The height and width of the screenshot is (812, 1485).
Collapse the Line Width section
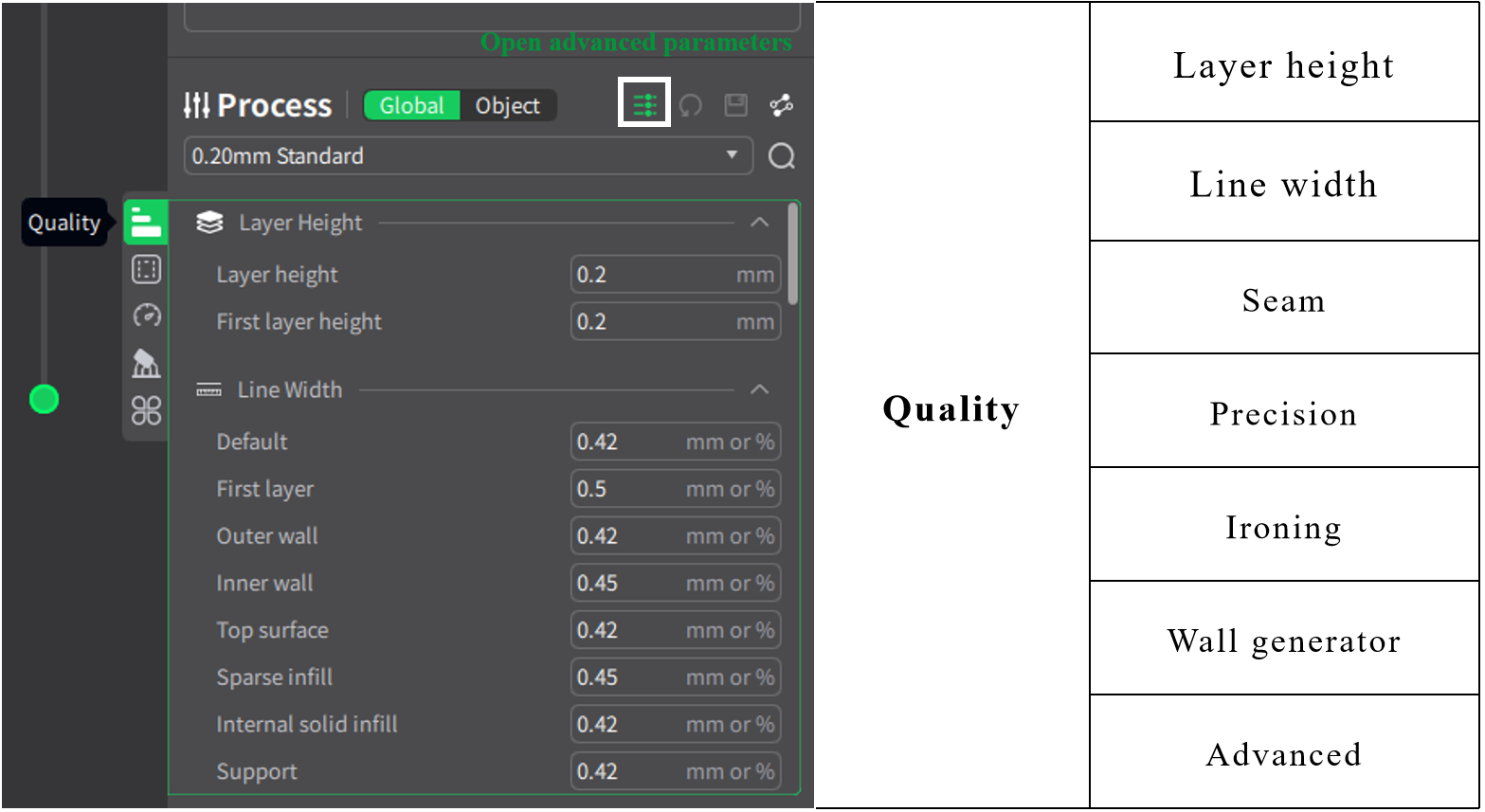point(759,389)
